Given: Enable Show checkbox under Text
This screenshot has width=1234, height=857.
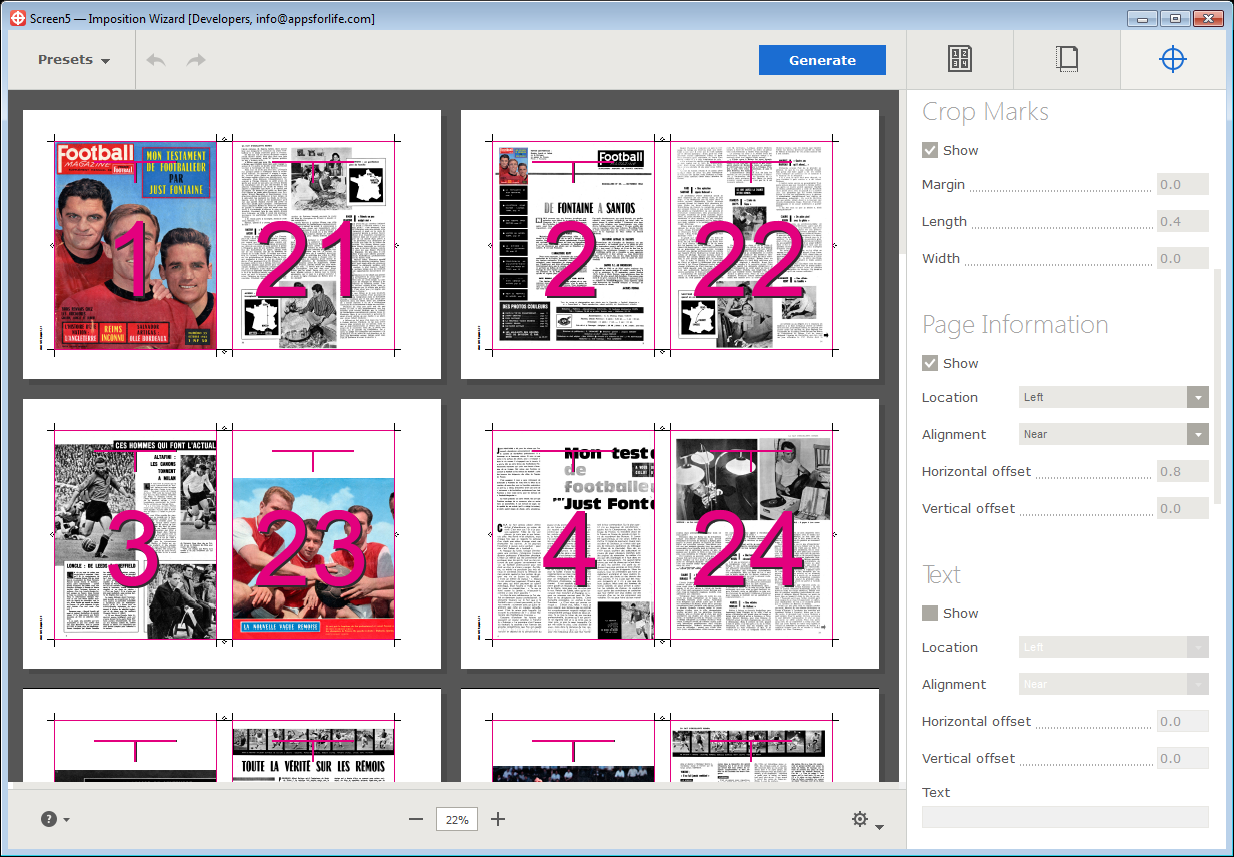Looking at the screenshot, I should click(930, 613).
